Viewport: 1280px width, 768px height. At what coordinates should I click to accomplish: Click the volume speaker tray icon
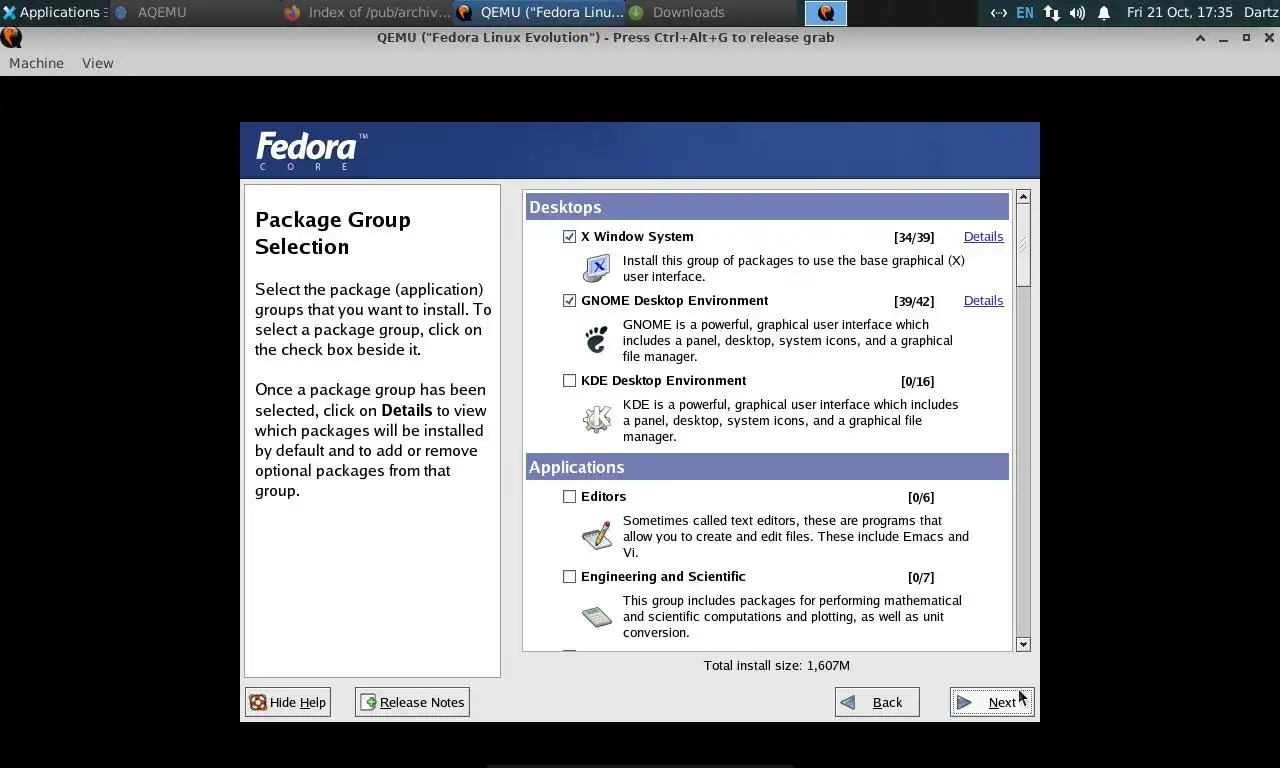tap(1077, 13)
